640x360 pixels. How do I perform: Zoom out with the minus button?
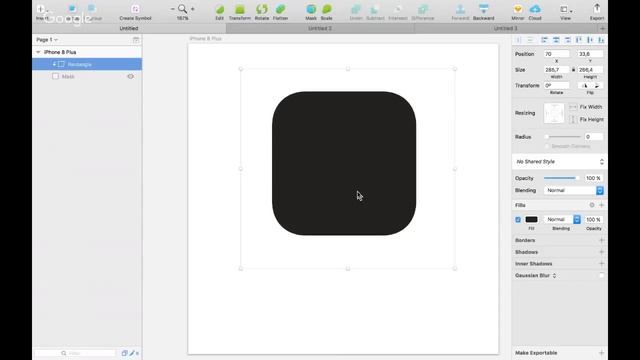pyautogui.click(x=173, y=9)
